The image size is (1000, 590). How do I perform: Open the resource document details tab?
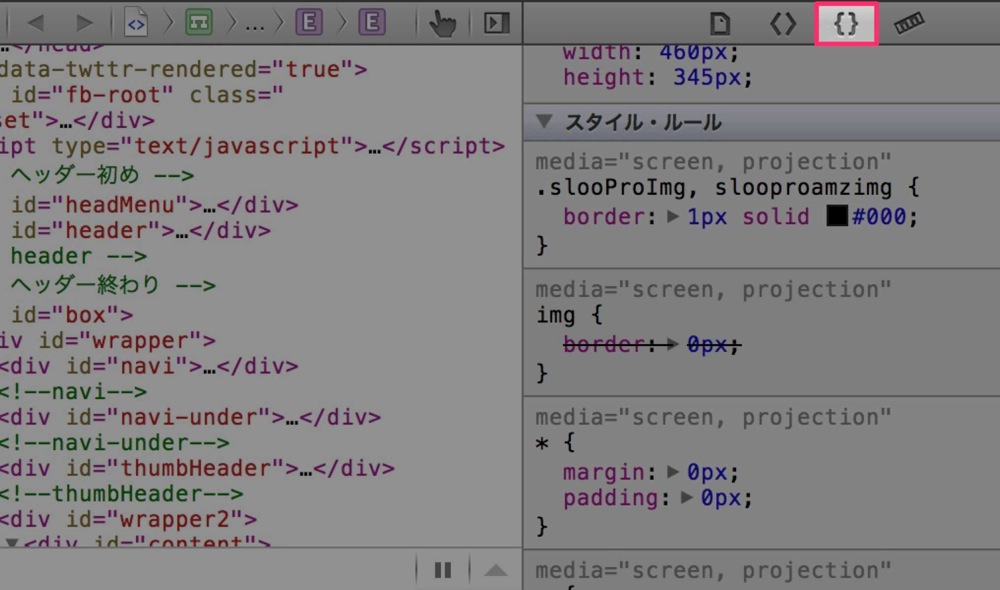(x=720, y=24)
